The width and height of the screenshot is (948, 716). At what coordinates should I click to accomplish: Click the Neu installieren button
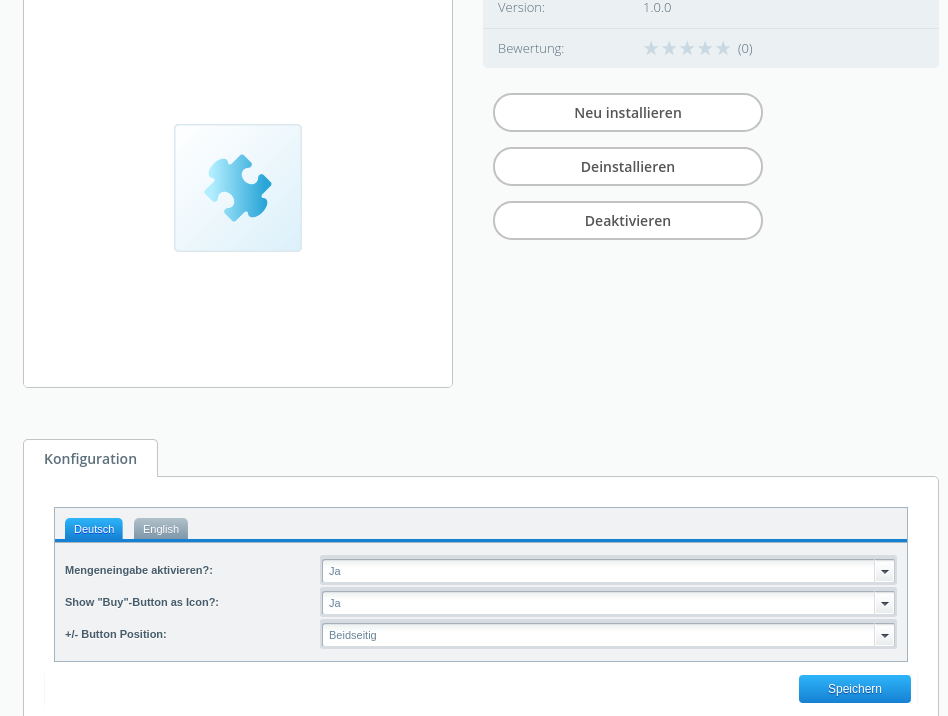click(x=628, y=113)
